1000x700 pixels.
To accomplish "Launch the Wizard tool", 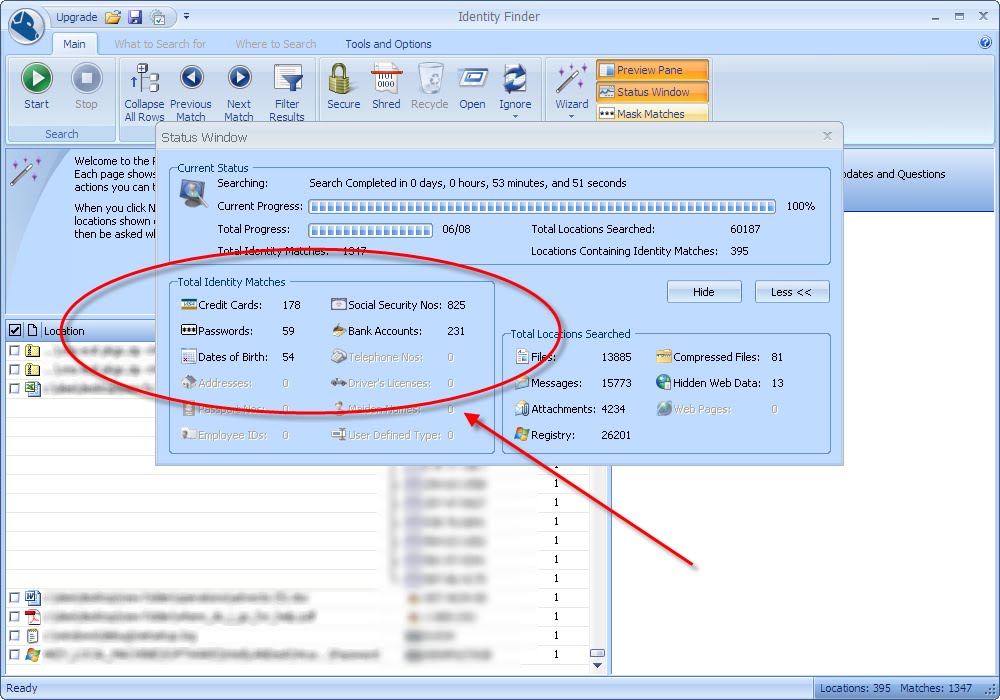I will [x=571, y=86].
